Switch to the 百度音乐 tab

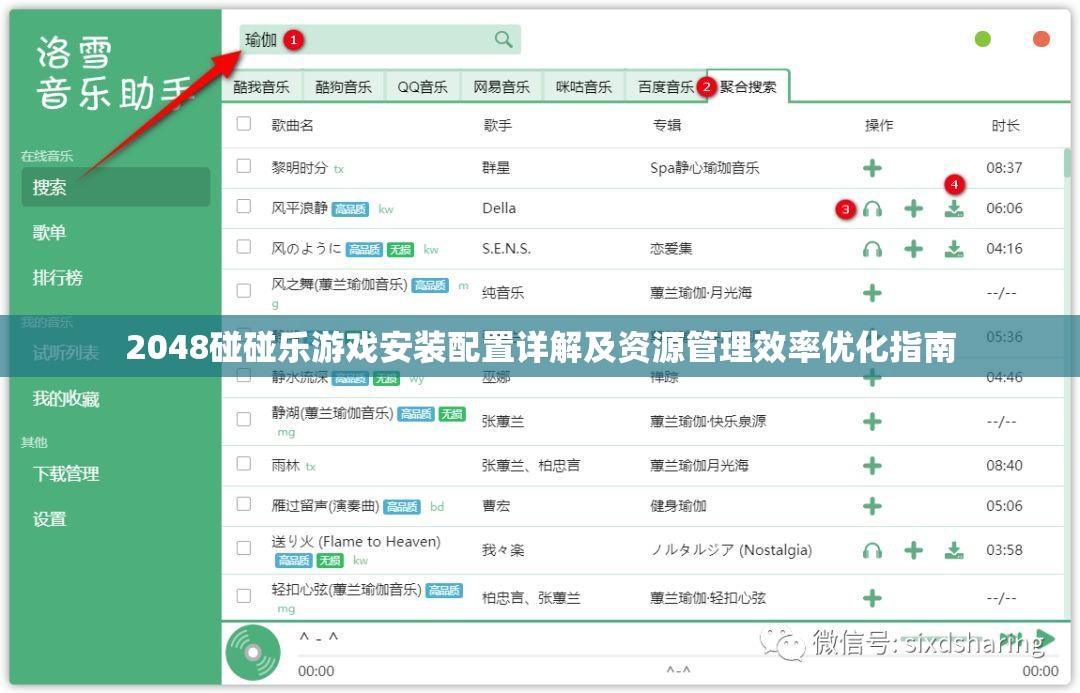point(666,87)
